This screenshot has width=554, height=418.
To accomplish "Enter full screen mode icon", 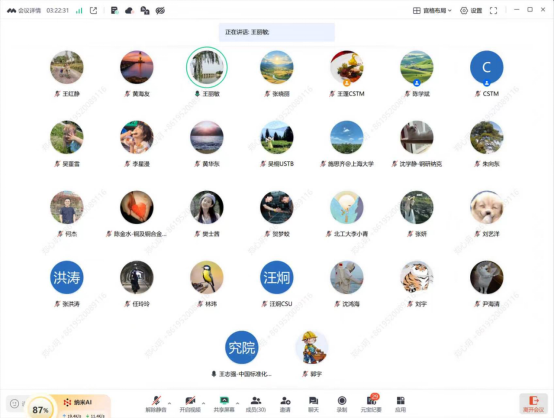I will pyautogui.click(x=494, y=11).
